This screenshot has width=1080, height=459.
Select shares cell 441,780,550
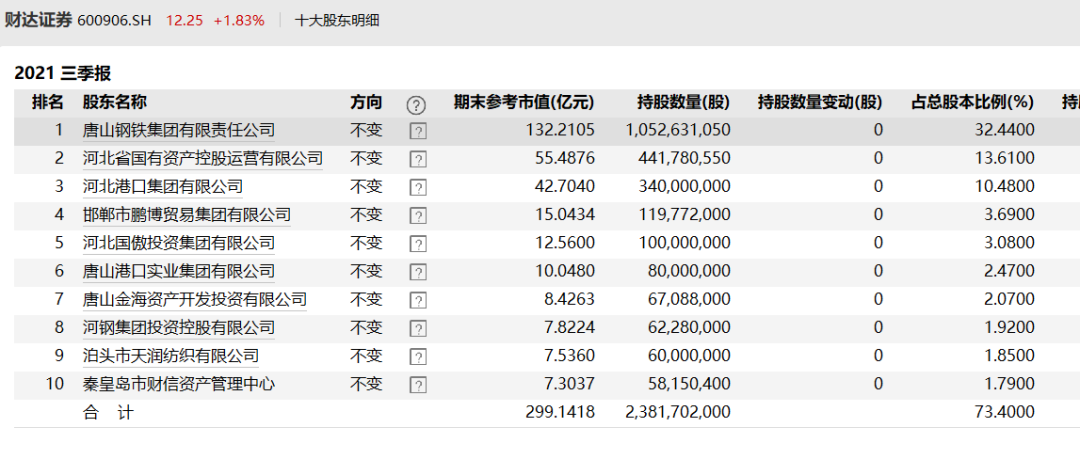click(685, 158)
